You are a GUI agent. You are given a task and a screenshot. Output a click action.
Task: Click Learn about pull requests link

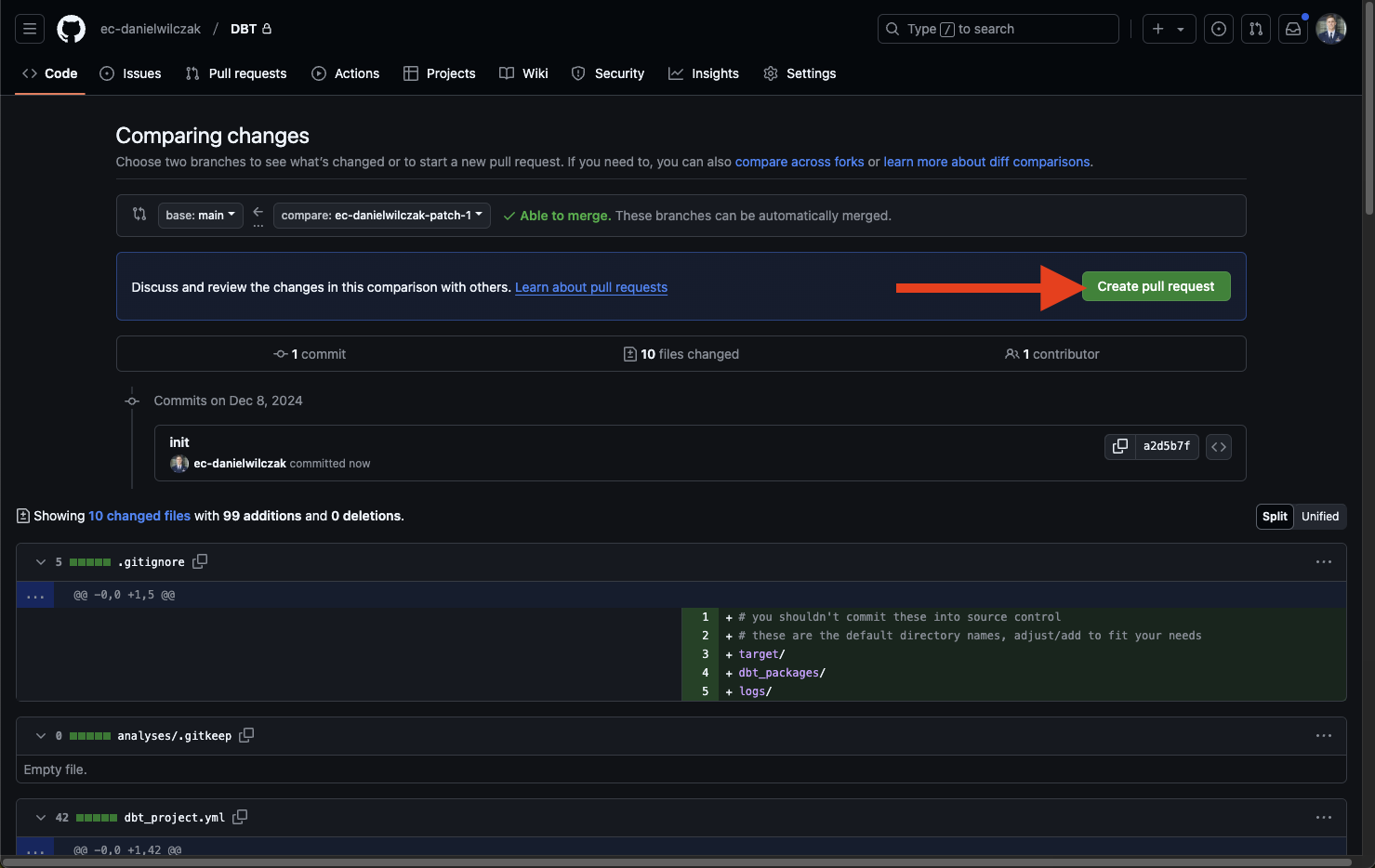point(591,287)
